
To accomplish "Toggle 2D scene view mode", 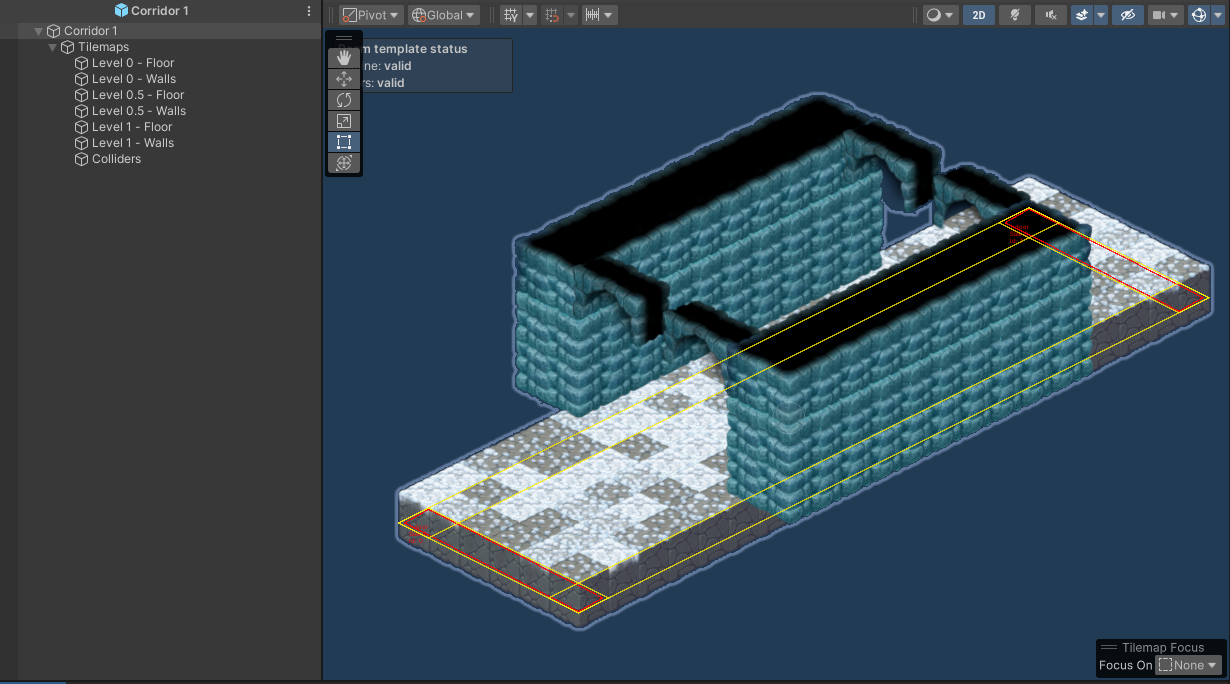I will pyautogui.click(x=978, y=15).
